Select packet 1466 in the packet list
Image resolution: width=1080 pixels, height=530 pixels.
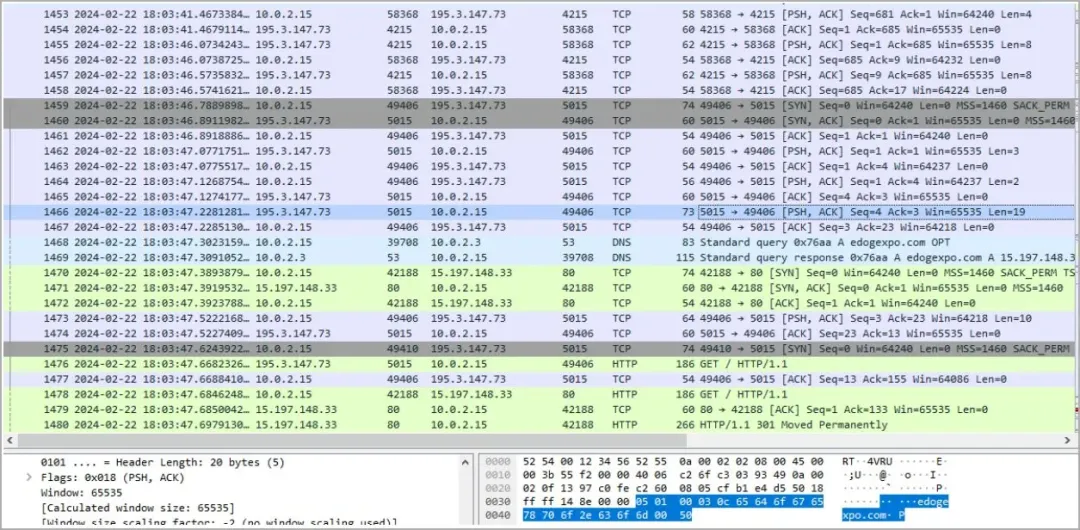(x=400, y=212)
